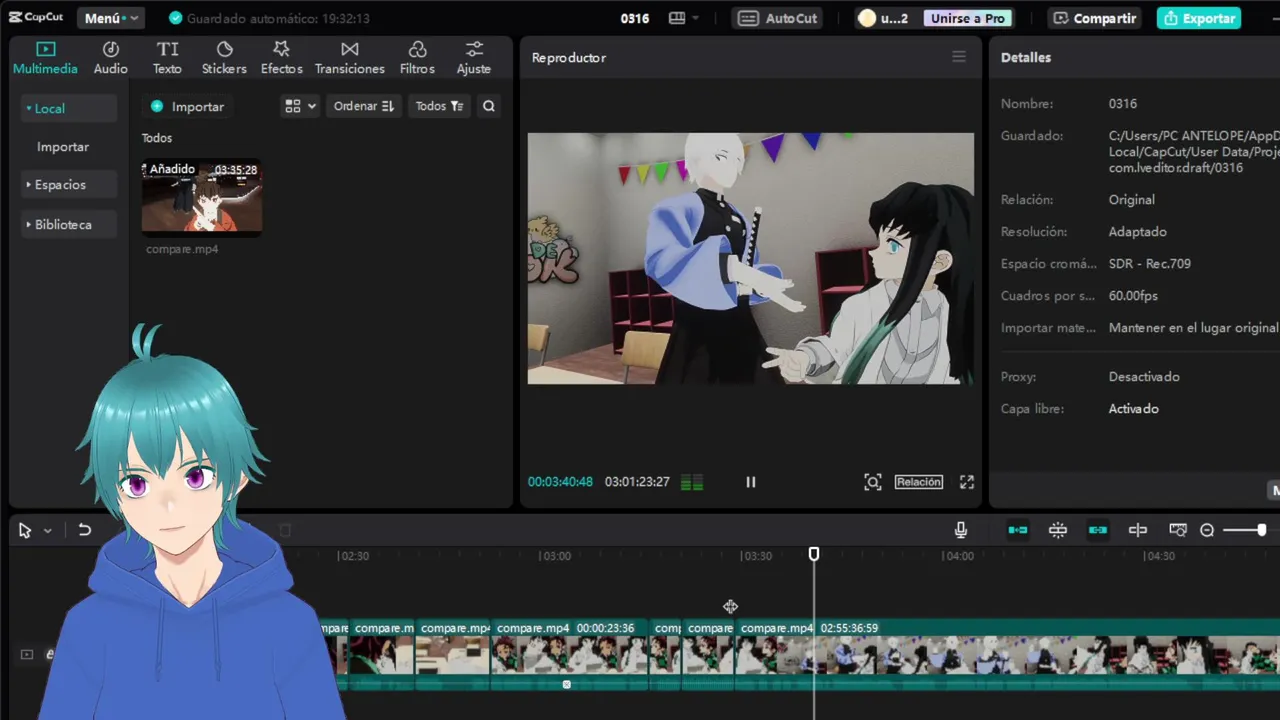Select the clip labeled 02:55:36:59

tap(1008, 656)
